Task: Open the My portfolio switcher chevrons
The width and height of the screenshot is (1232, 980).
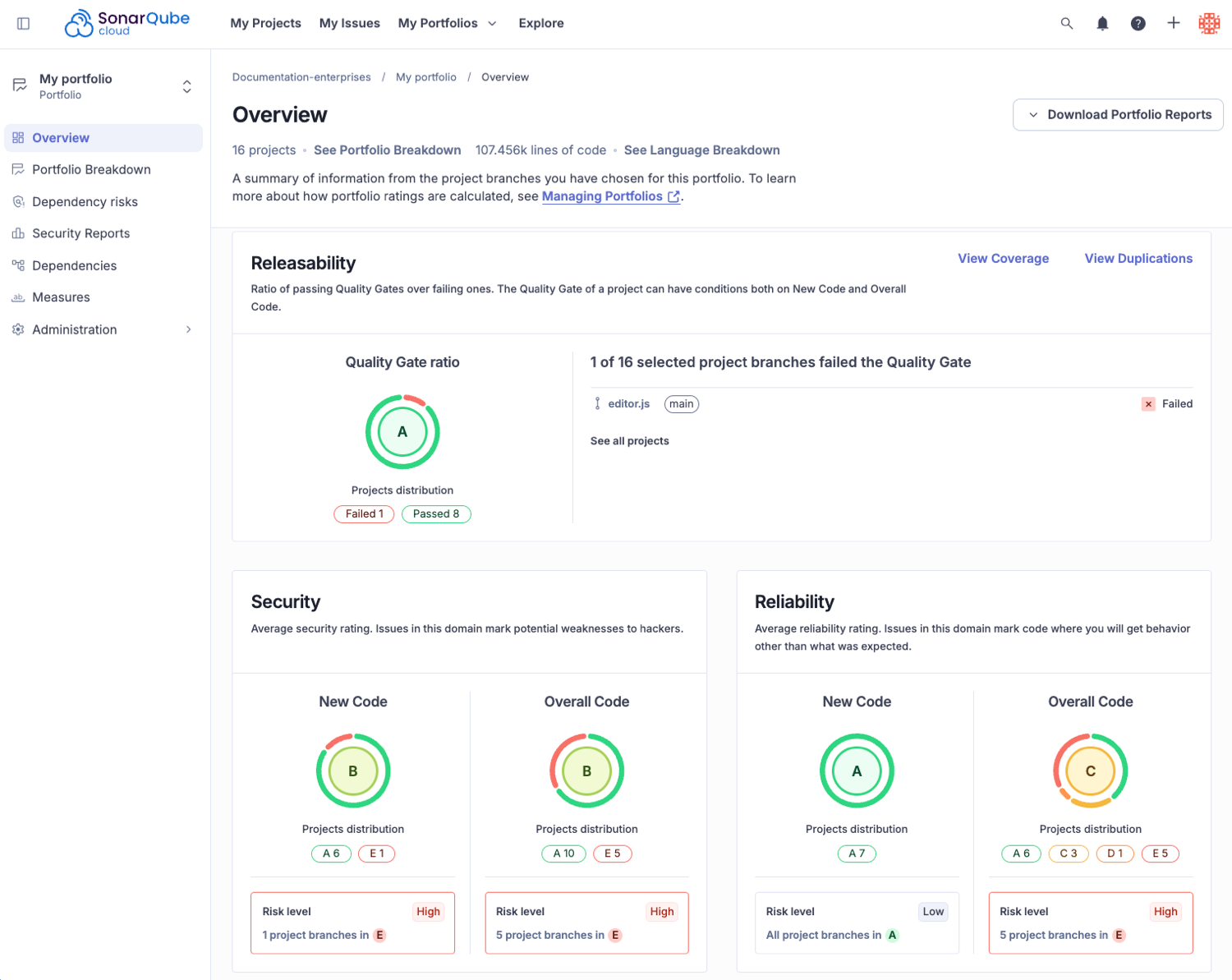Action: pos(187,86)
